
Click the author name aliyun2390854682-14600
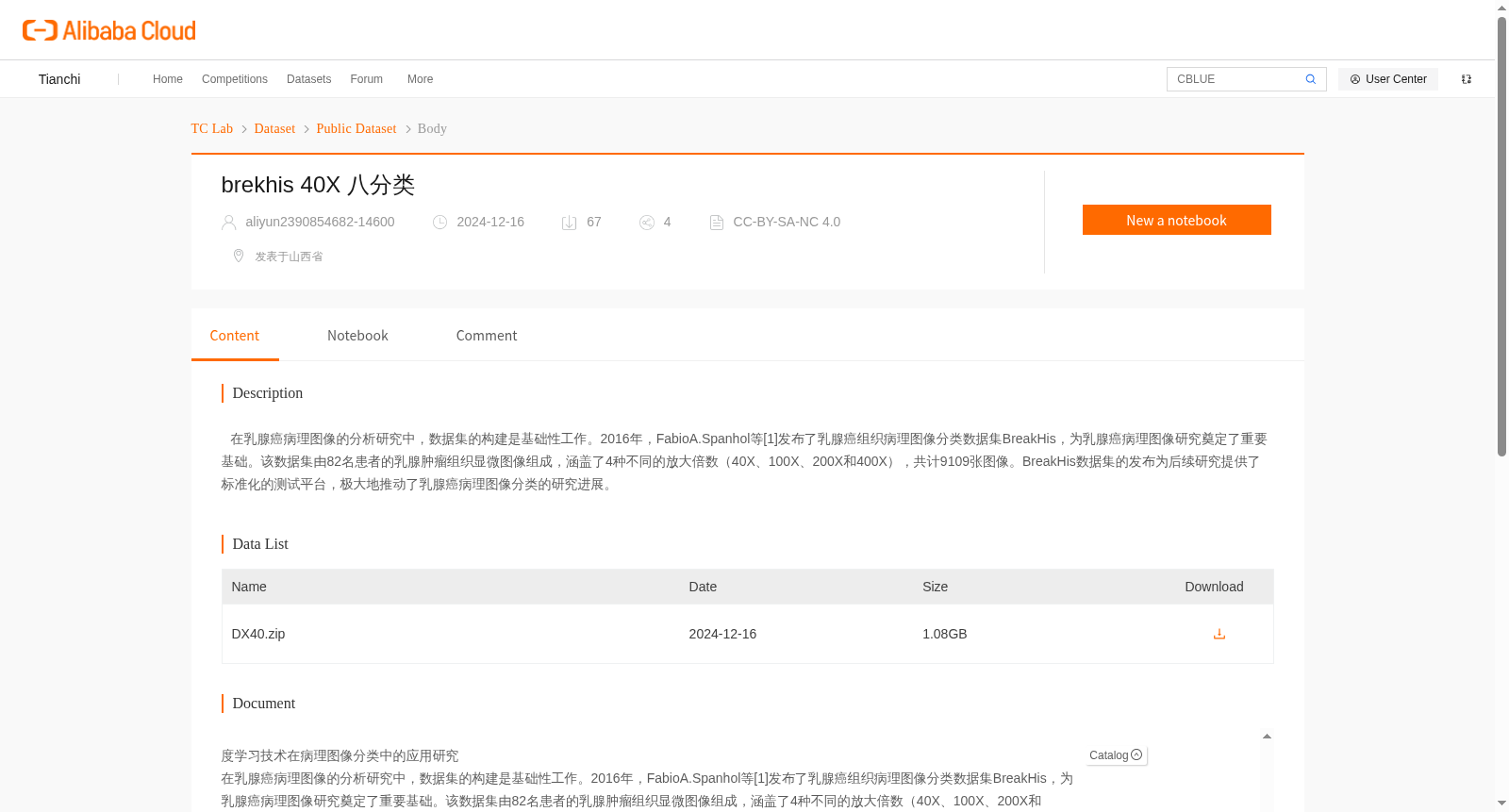[x=321, y=223]
